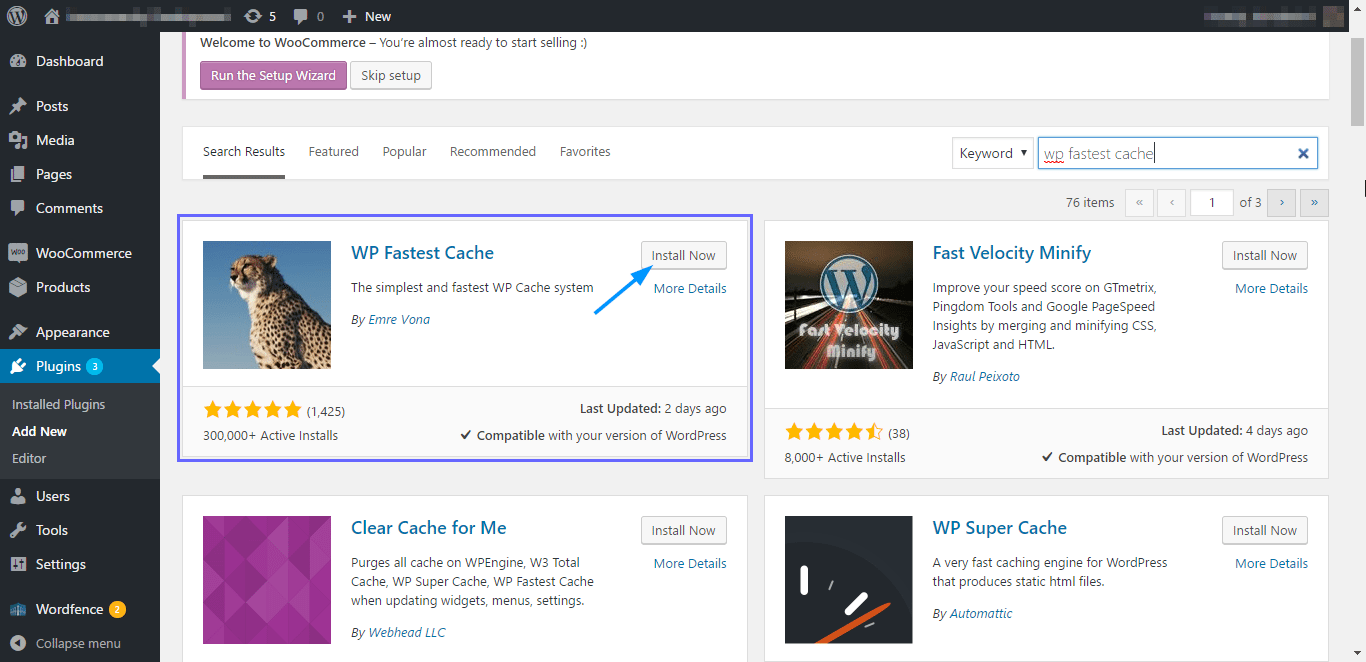Open plugin Editor submenu

(x=29, y=458)
